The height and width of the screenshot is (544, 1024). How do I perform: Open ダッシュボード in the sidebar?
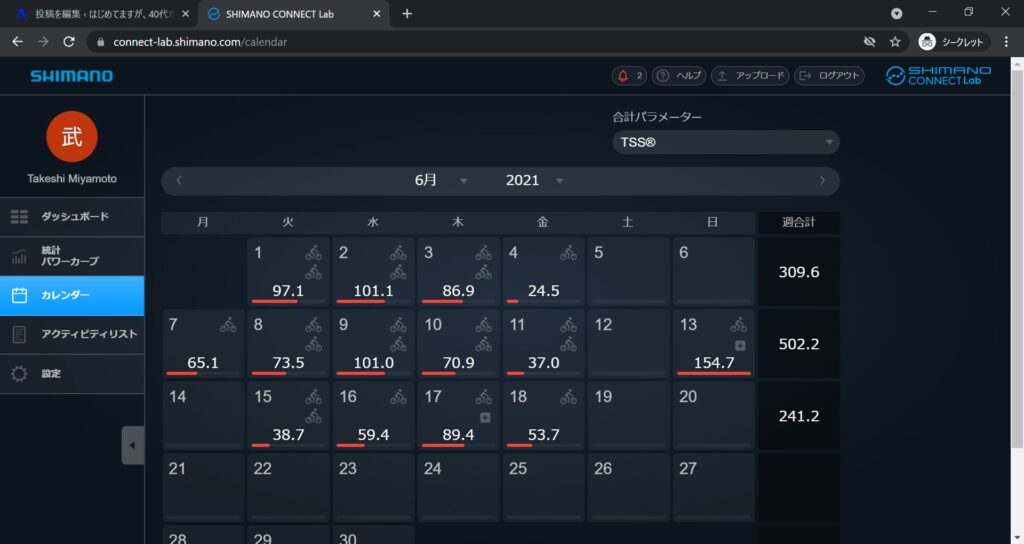coord(72,216)
